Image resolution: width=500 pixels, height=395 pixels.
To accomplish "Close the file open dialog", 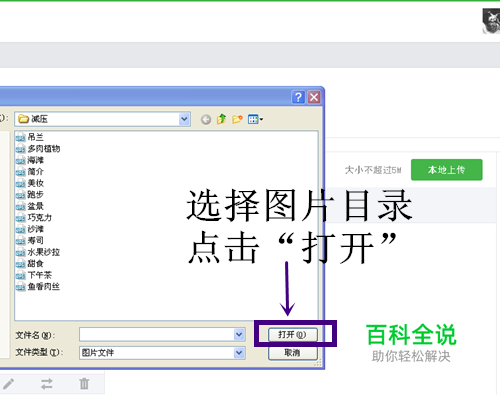I will [314, 97].
